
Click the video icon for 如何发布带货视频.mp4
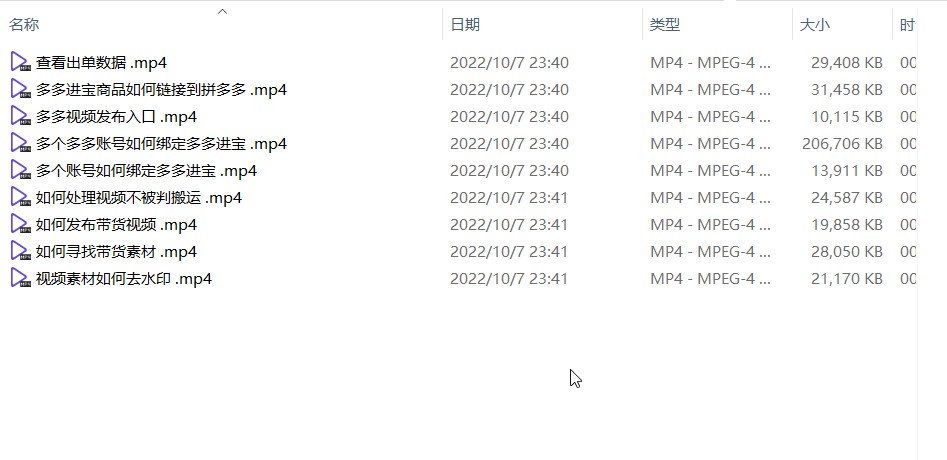point(20,224)
